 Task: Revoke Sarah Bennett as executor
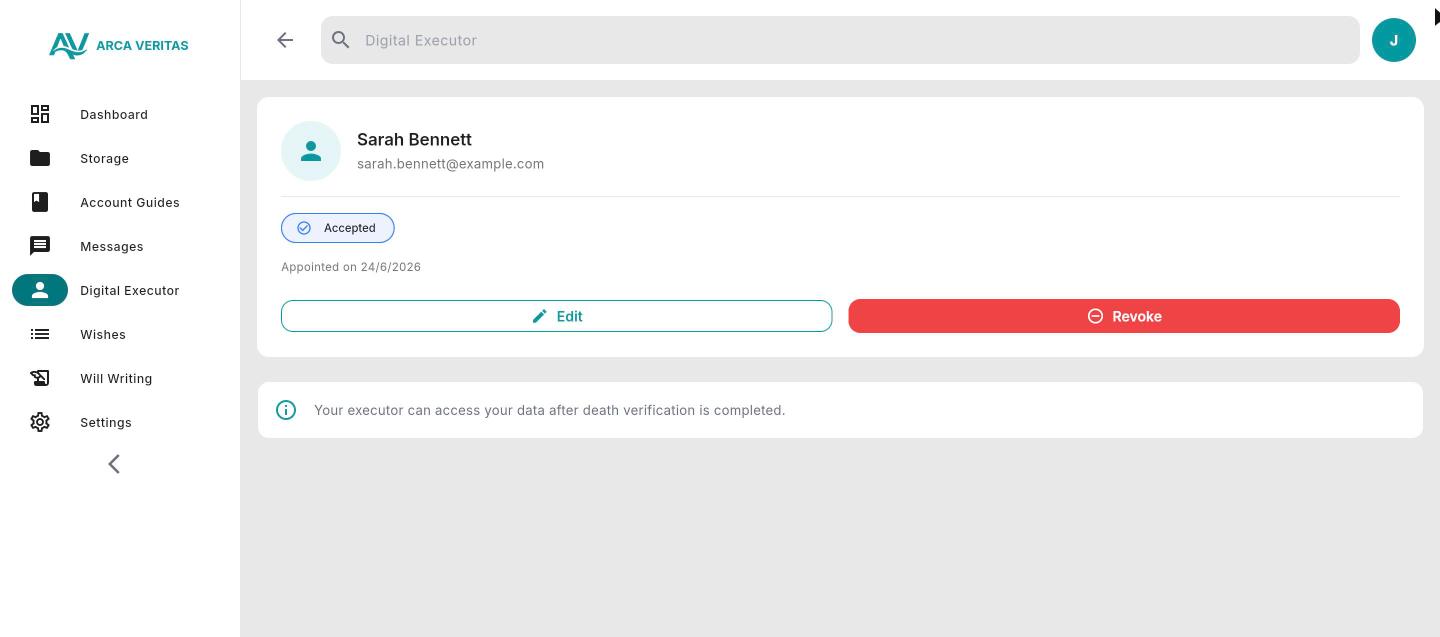coord(1124,316)
